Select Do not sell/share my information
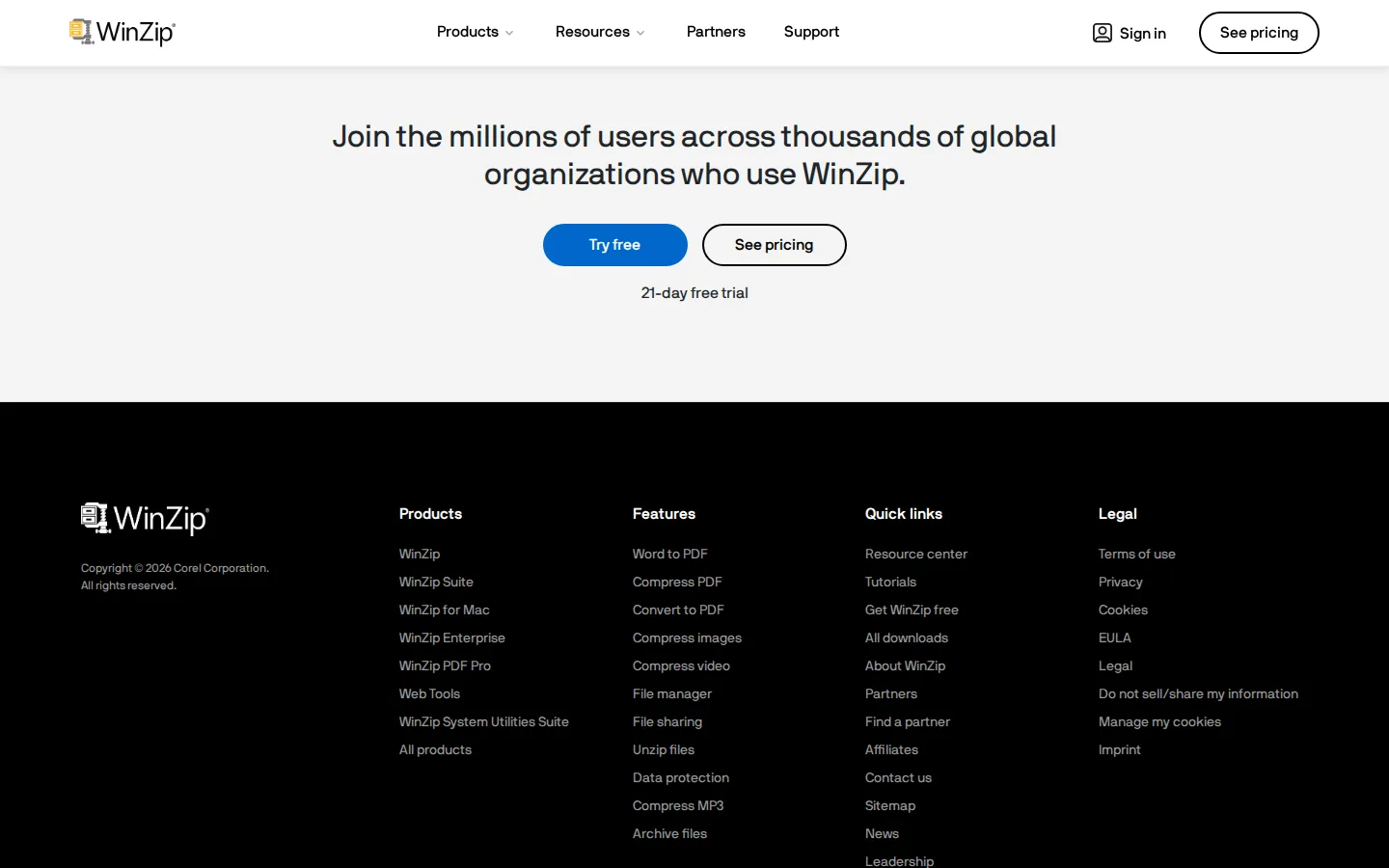 (x=1198, y=693)
